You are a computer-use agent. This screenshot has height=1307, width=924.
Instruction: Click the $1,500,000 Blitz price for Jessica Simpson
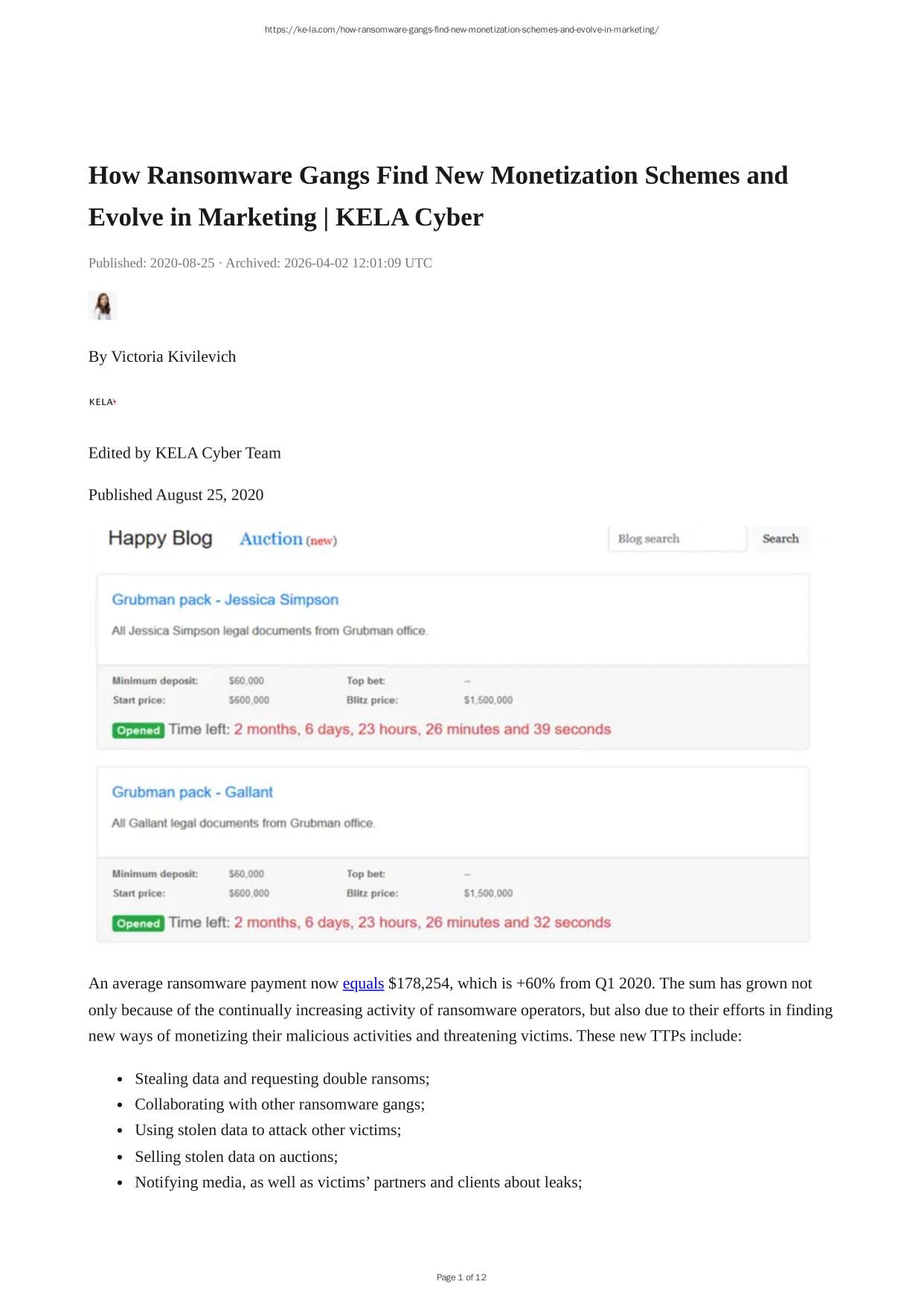488,700
